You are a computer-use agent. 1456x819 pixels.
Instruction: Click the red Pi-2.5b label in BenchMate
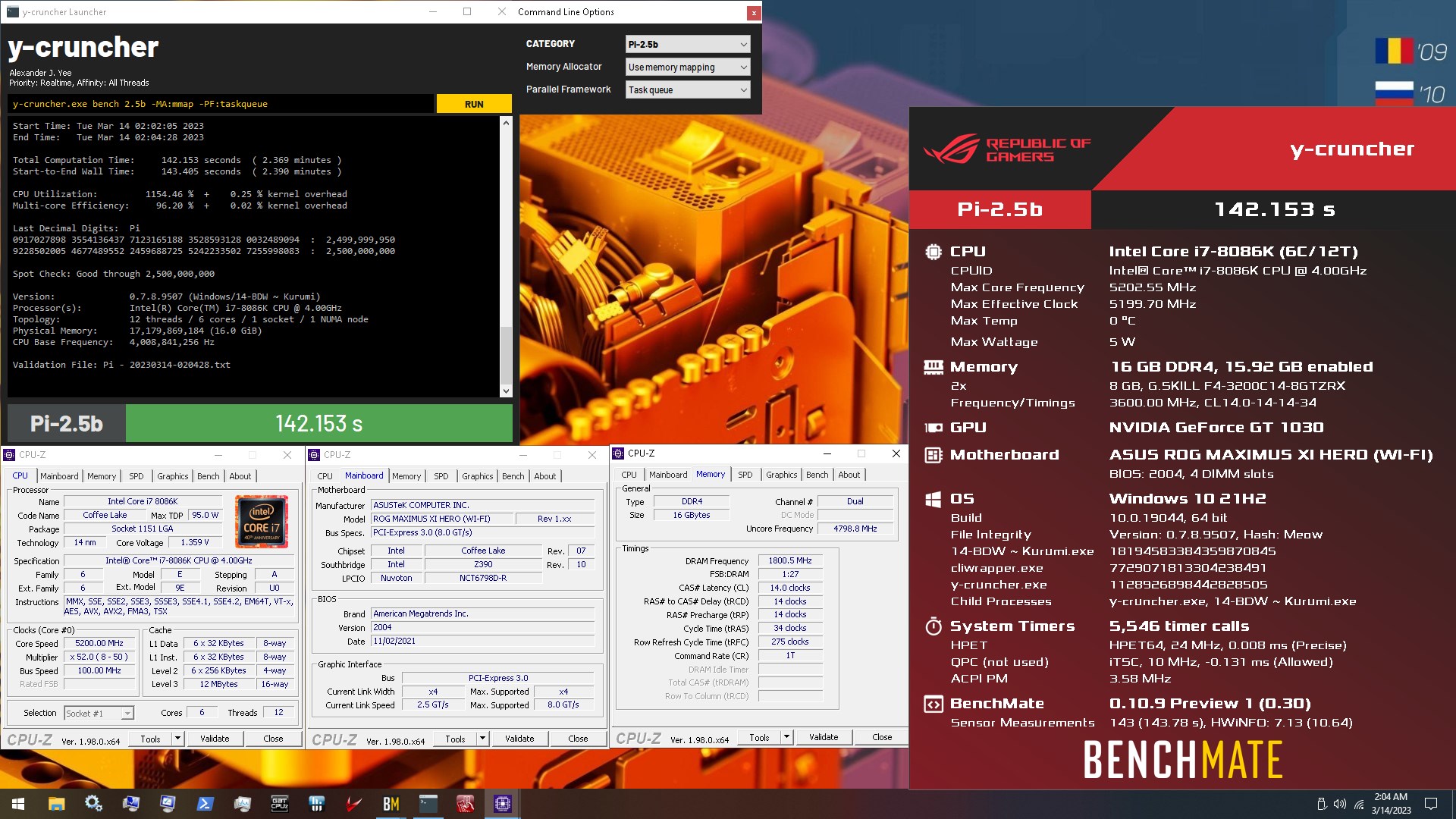point(1000,209)
